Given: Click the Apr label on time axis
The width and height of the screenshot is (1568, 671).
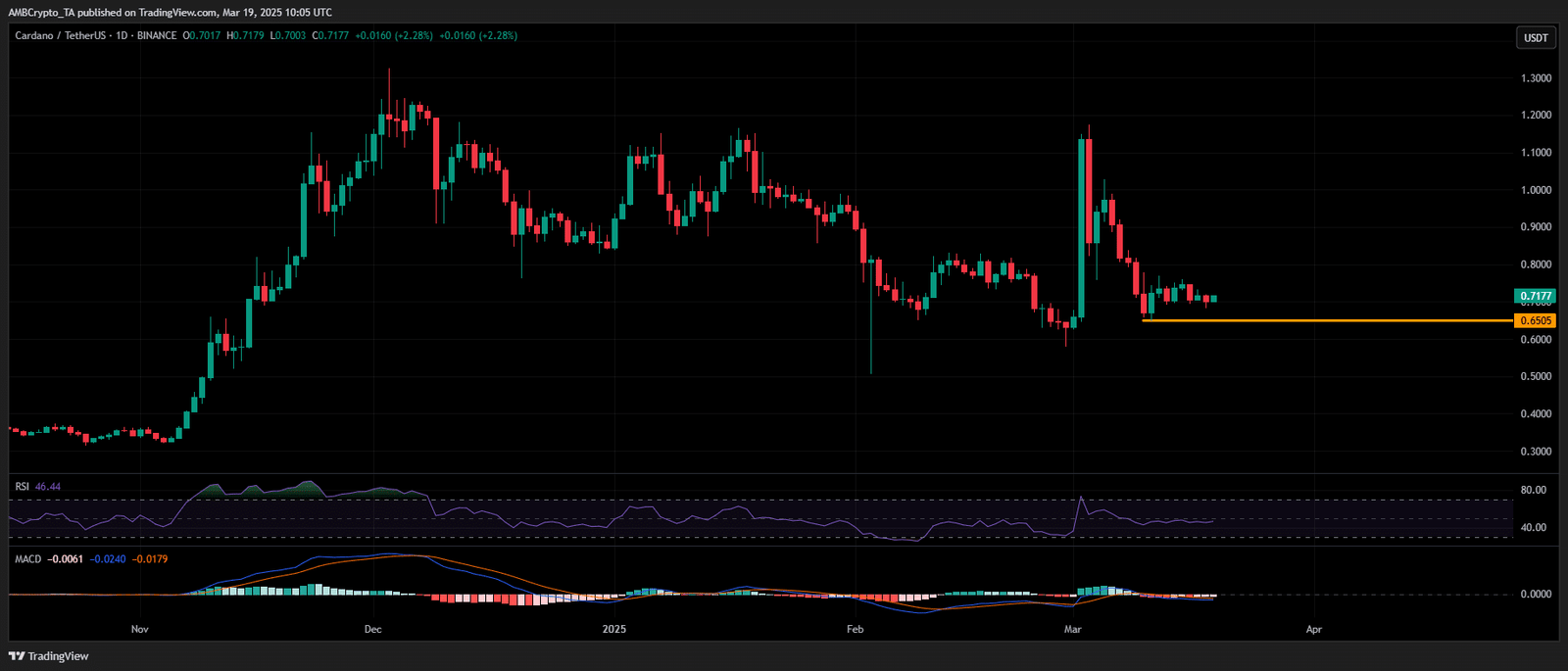Looking at the screenshot, I should coord(1313,629).
